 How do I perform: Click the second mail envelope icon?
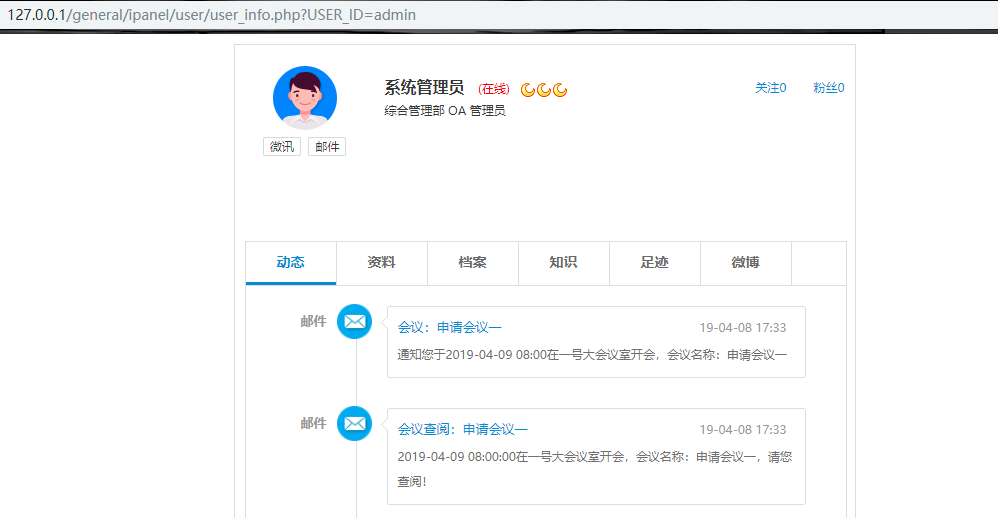coord(354,423)
